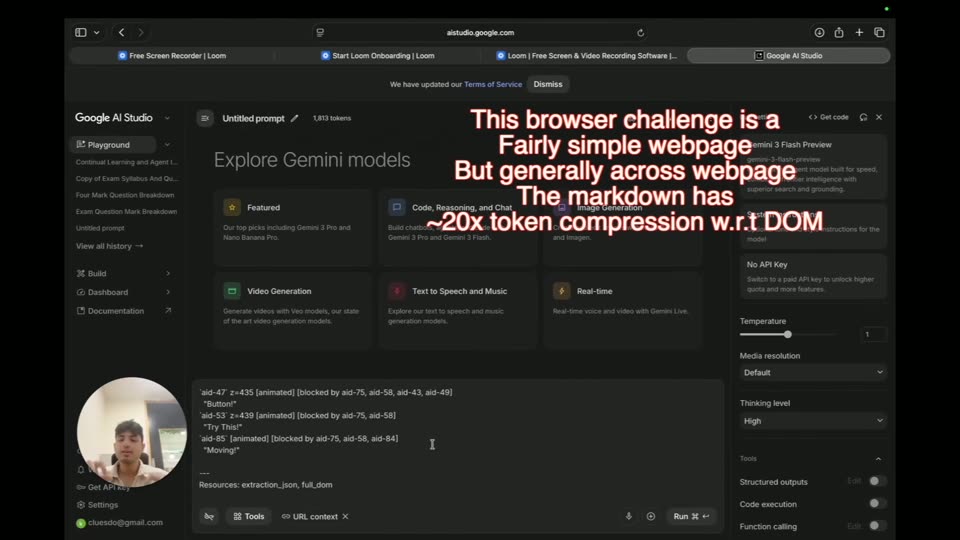Open Exam Question Mark Breakdown history item
Screen dimensions: 960x540
pos(126,211)
